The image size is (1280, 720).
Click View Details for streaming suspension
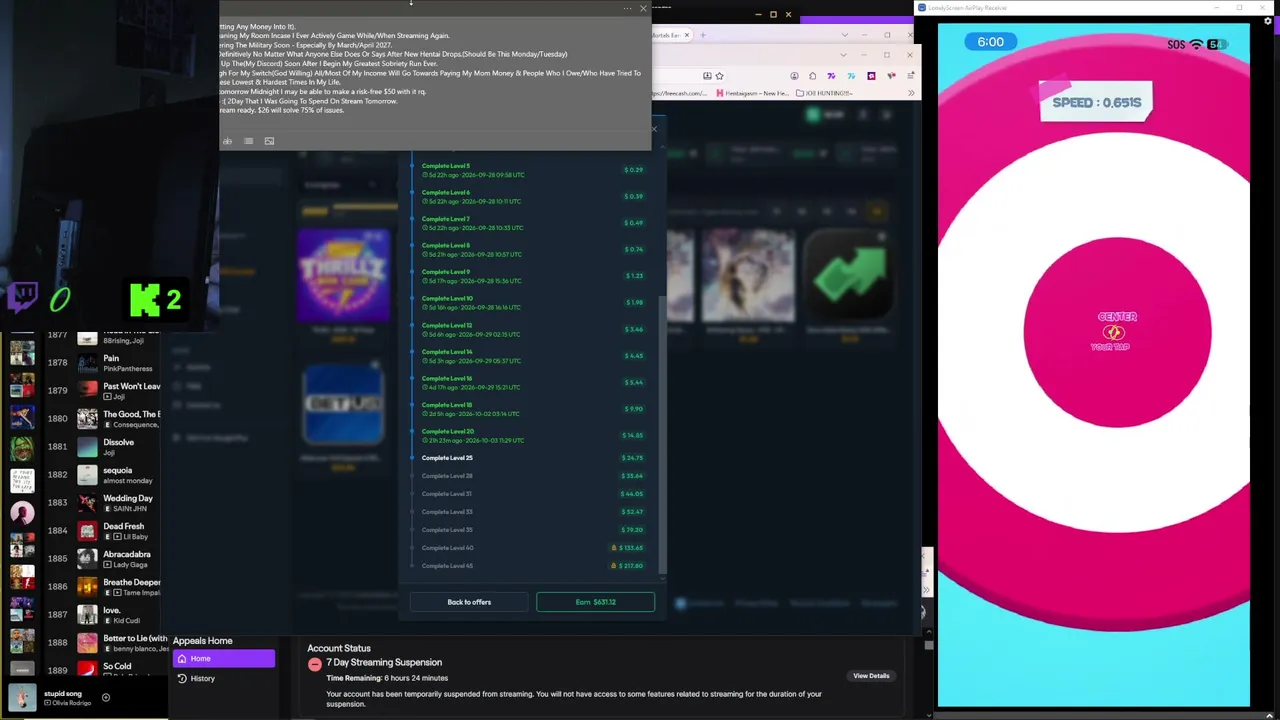click(x=871, y=676)
